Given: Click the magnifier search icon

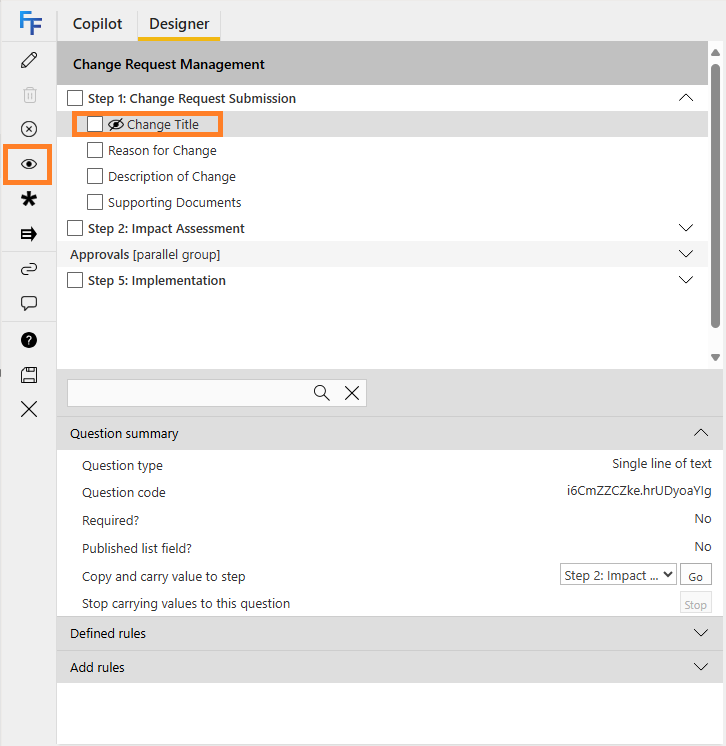Looking at the screenshot, I should point(322,393).
